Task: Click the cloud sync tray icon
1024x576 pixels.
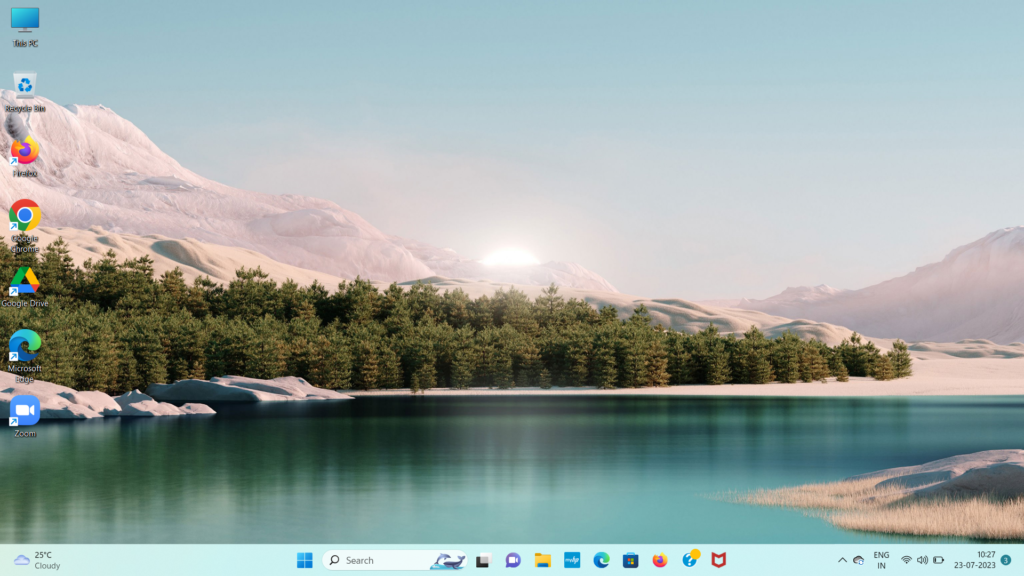Action: pos(859,560)
